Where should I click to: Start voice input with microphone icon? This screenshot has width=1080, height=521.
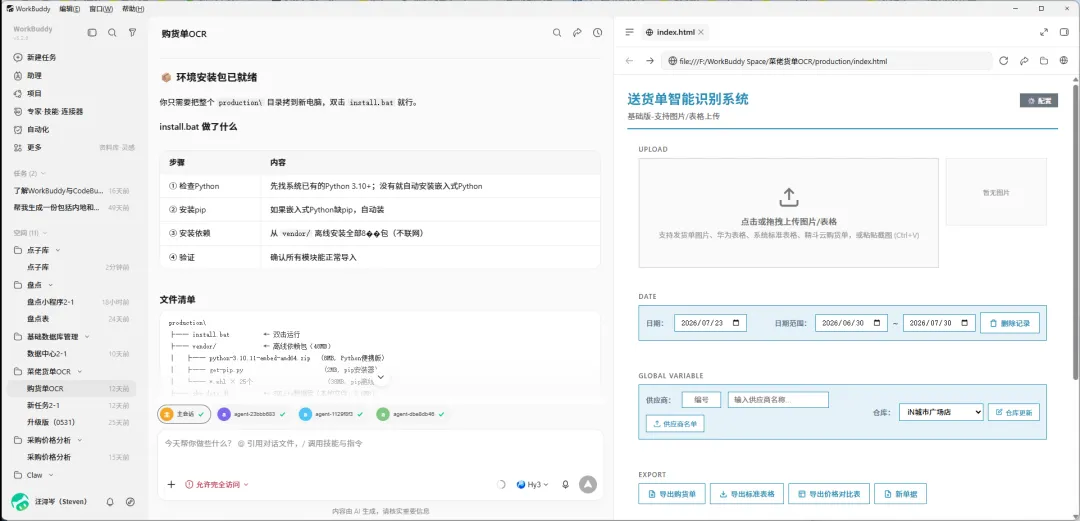(565, 484)
